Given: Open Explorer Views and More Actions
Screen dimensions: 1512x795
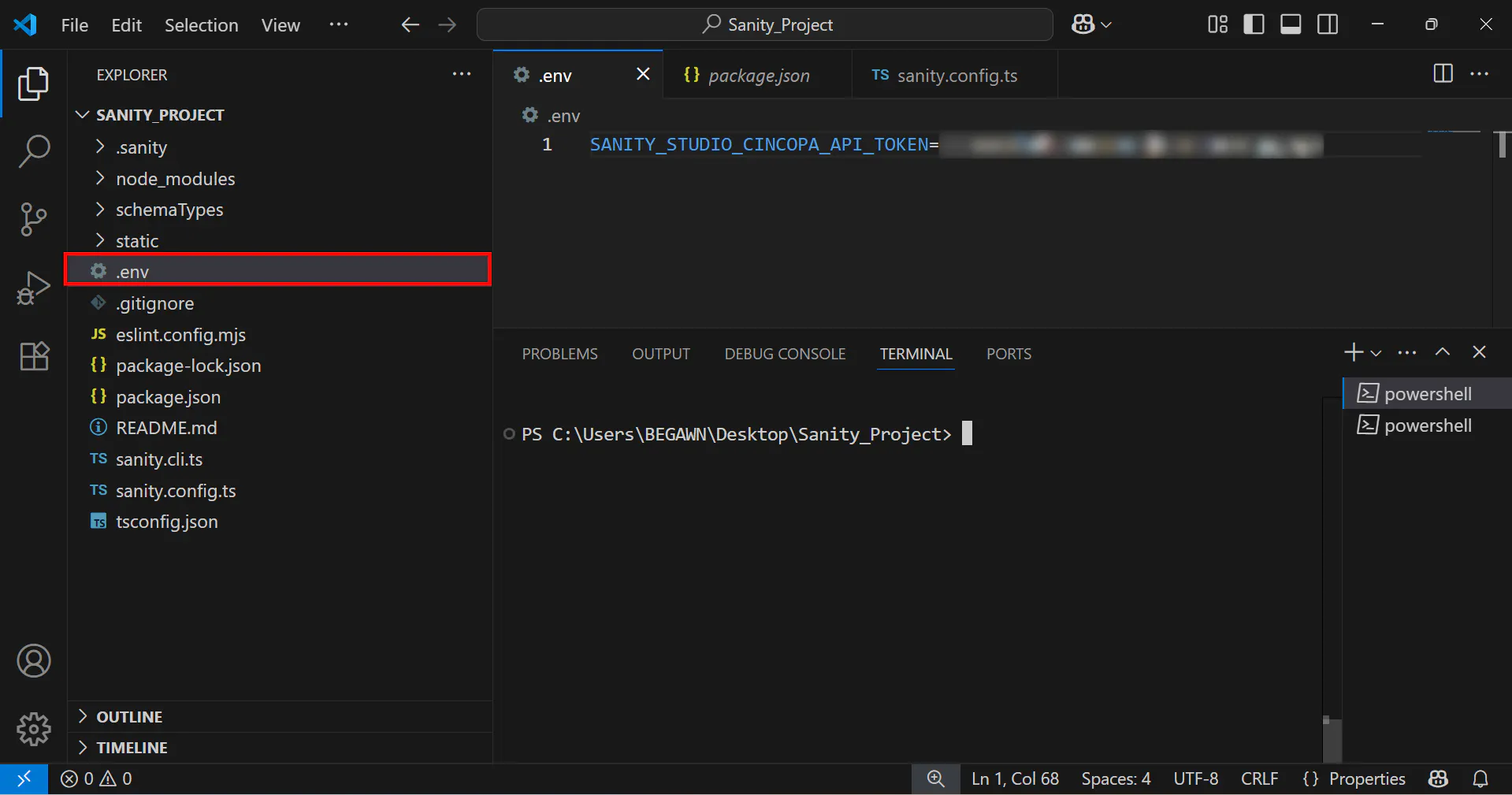Looking at the screenshot, I should [x=462, y=74].
